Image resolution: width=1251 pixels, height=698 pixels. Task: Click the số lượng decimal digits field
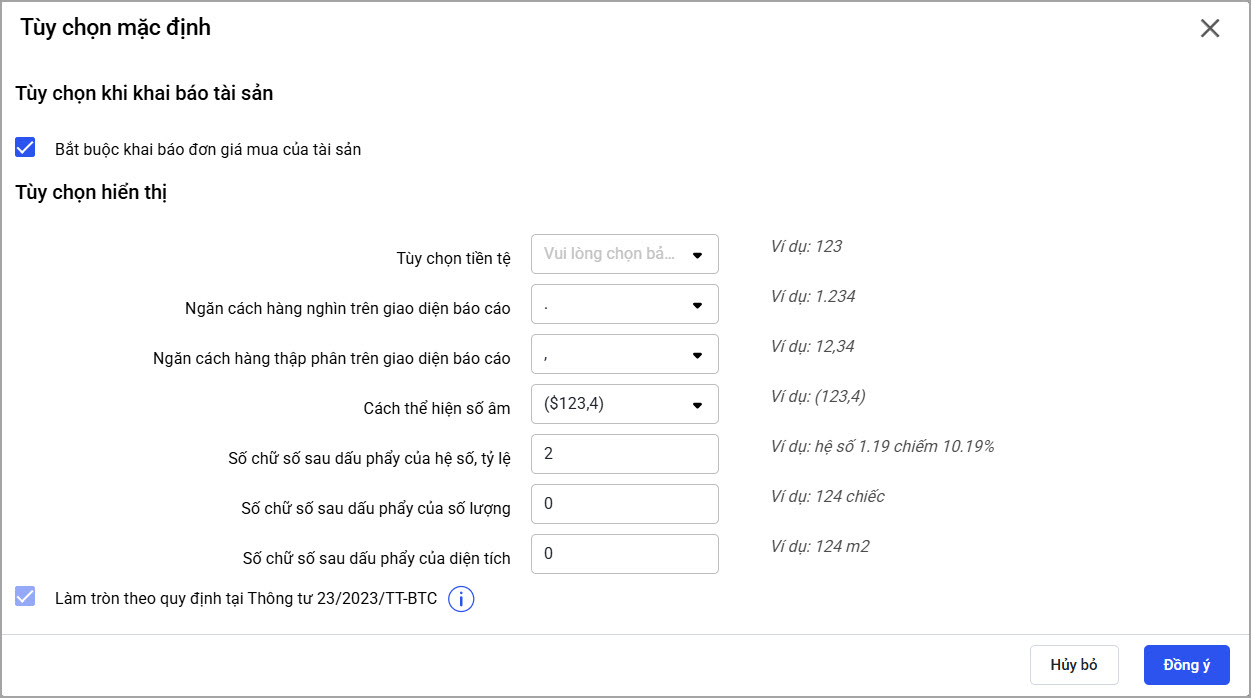624,504
